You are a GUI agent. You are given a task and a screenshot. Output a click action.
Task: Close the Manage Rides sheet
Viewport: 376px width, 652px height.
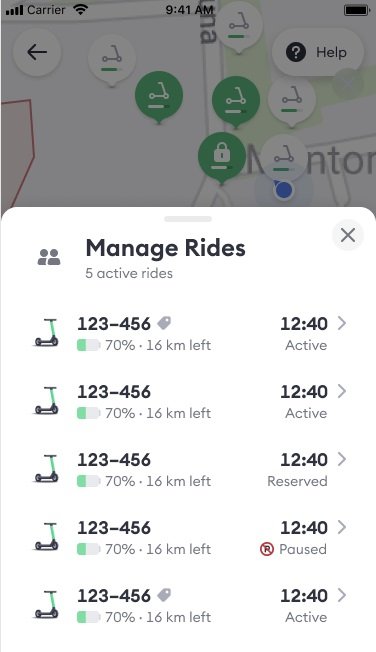(x=348, y=235)
